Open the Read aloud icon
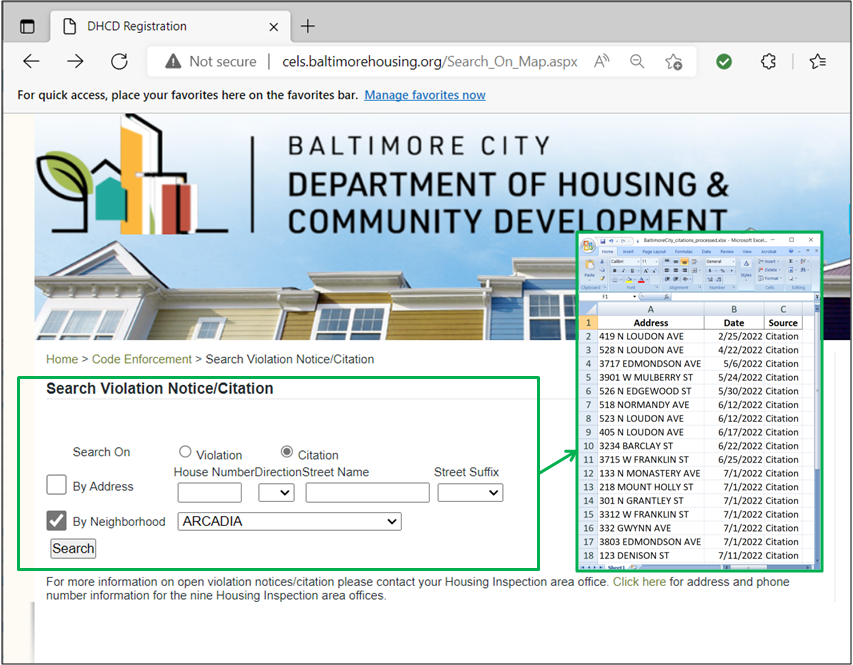853x665 pixels. coord(602,62)
